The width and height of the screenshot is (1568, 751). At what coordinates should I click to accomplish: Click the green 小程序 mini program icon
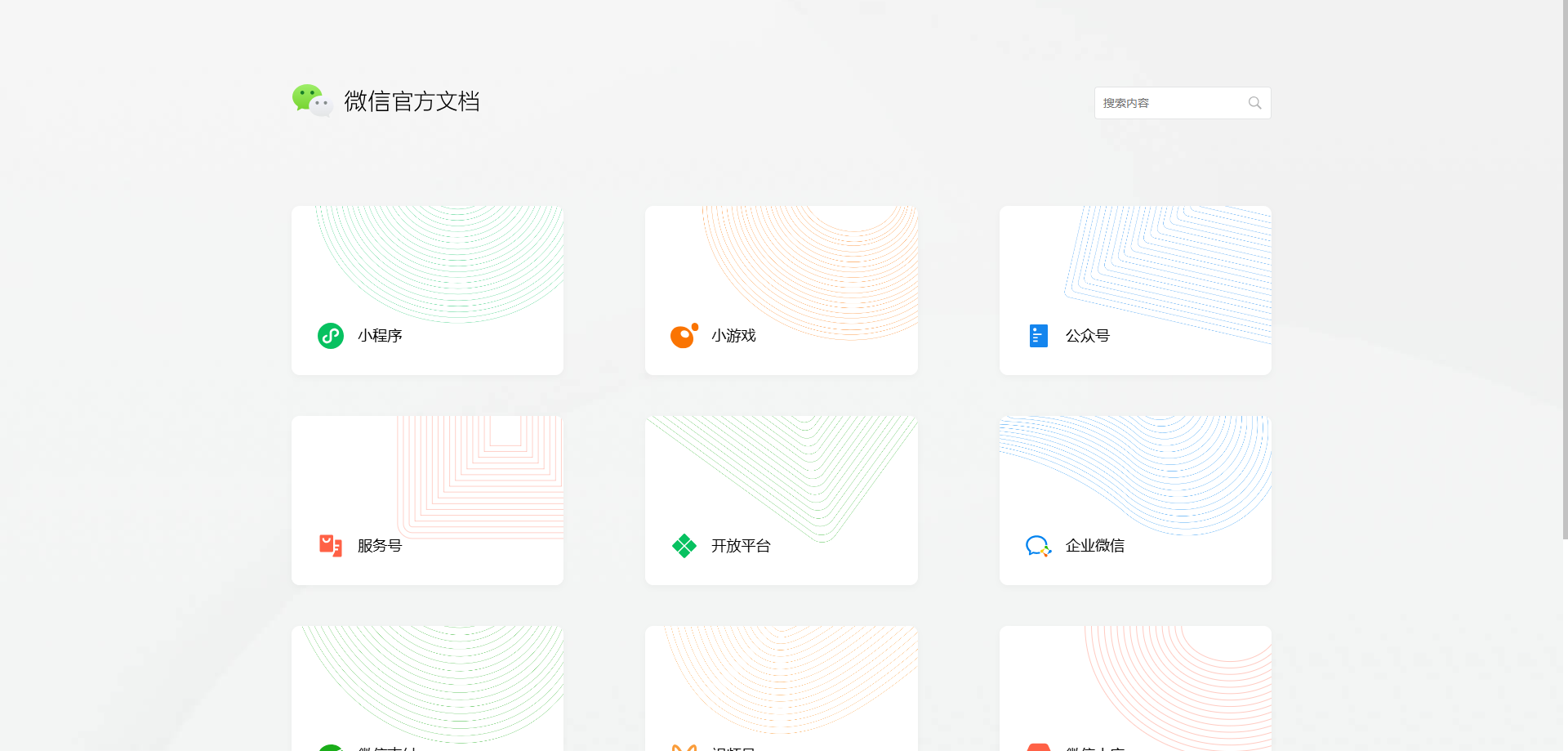330,336
